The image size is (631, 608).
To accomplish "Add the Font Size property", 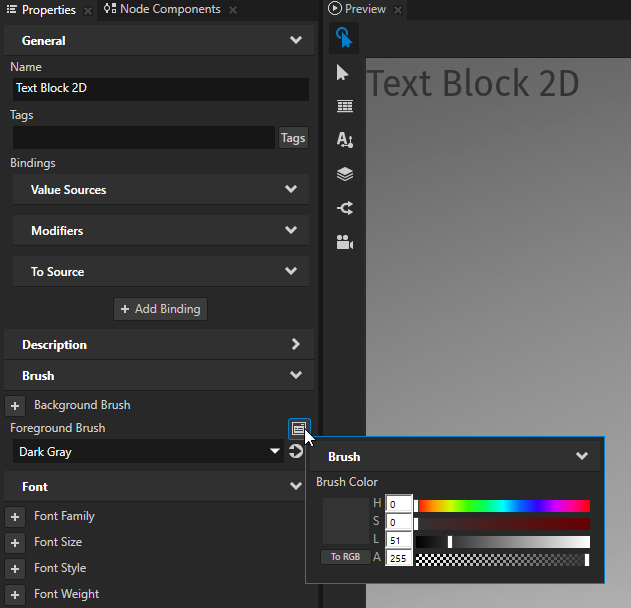I will [x=15, y=543].
